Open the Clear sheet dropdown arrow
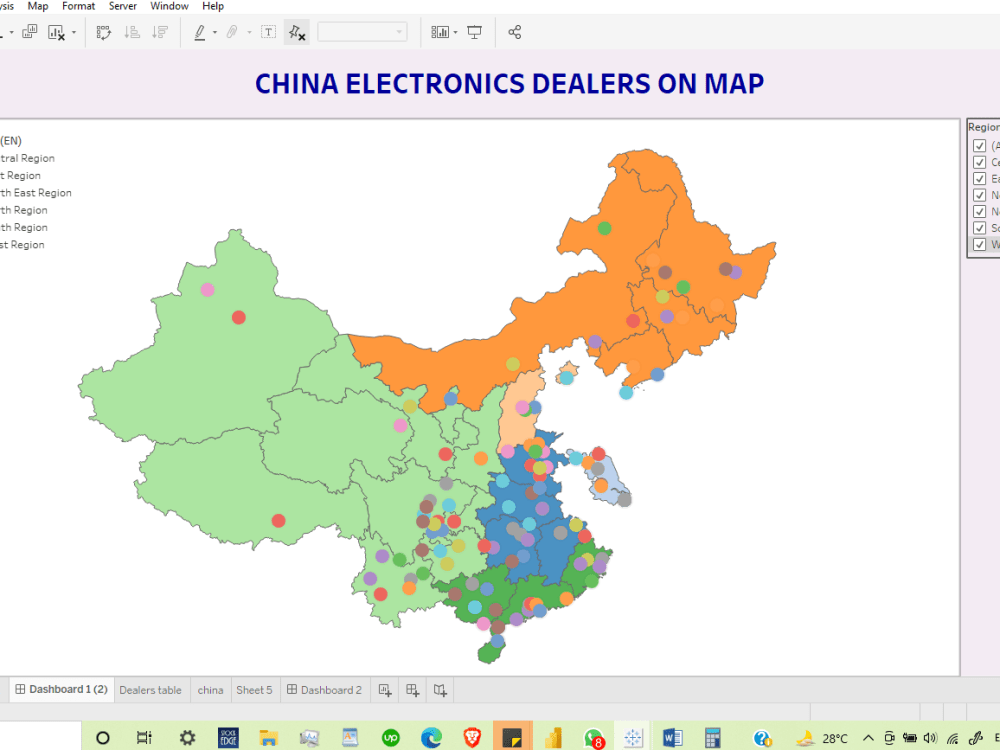The image size is (1000, 750). pos(74,33)
